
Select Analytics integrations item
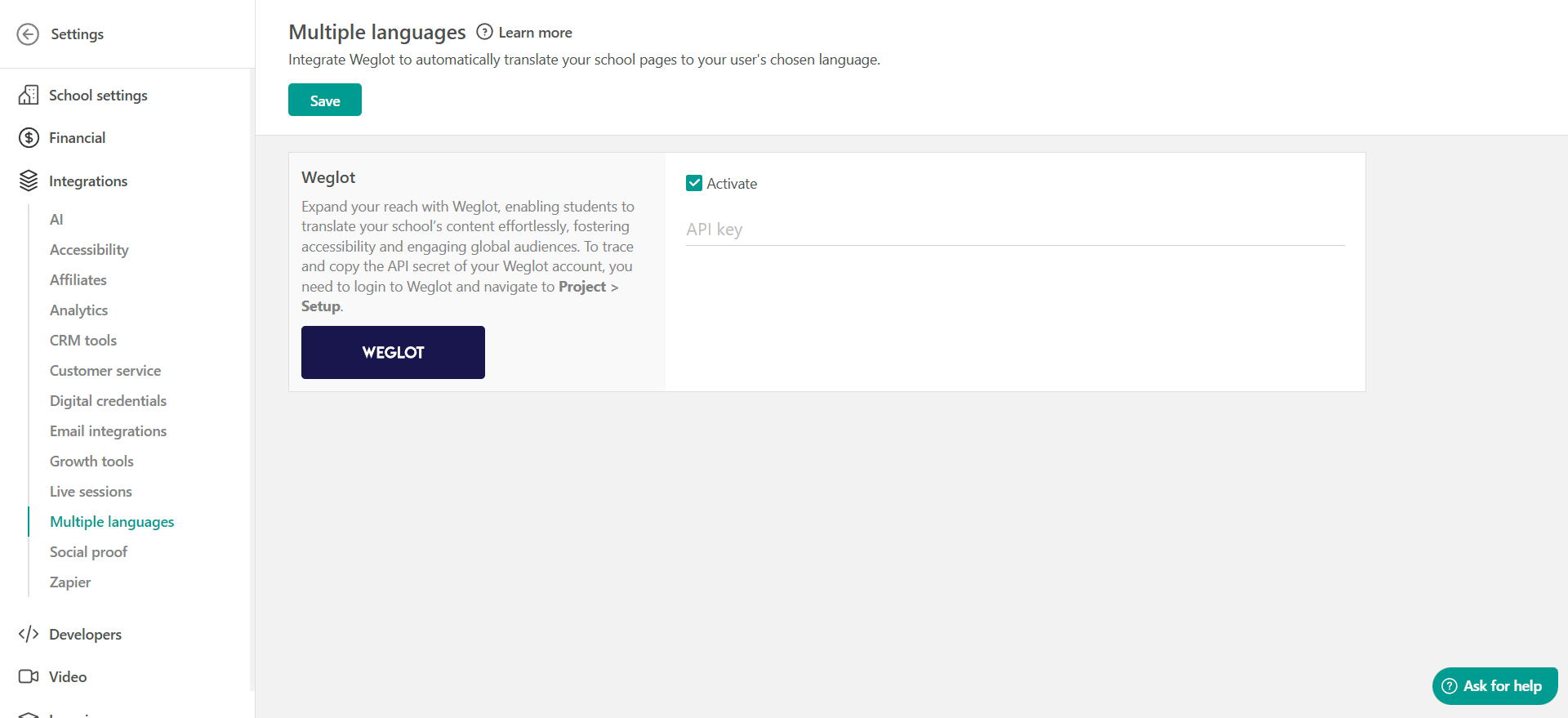coord(78,310)
